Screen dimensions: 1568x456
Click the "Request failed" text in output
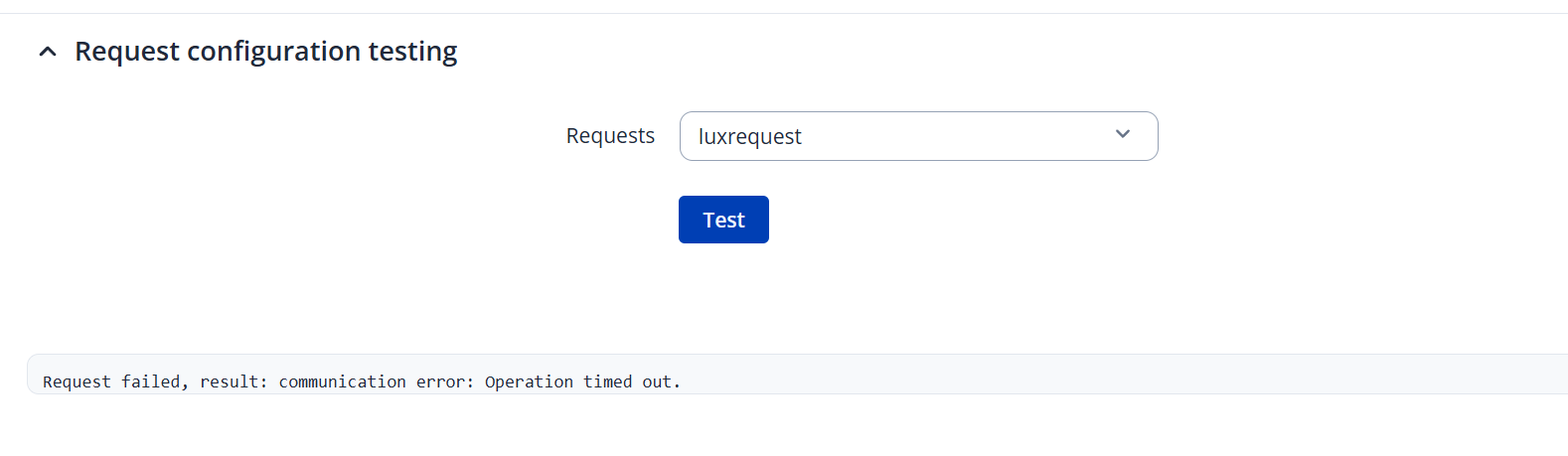coord(111,382)
